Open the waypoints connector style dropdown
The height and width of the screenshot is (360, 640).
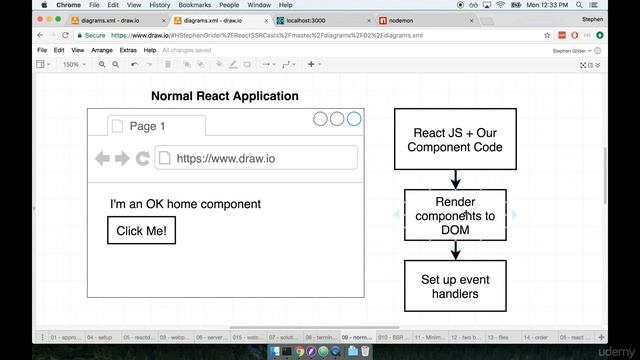[289, 64]
